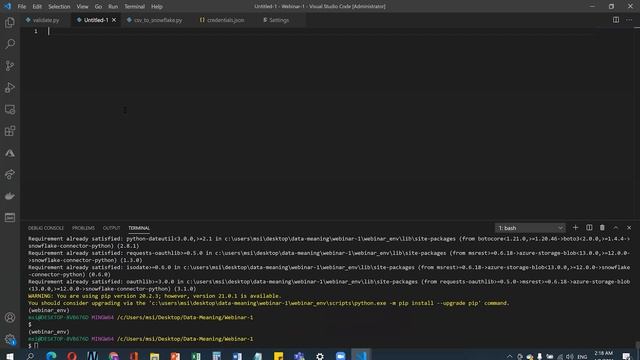Open the View menu

(82, 7)
